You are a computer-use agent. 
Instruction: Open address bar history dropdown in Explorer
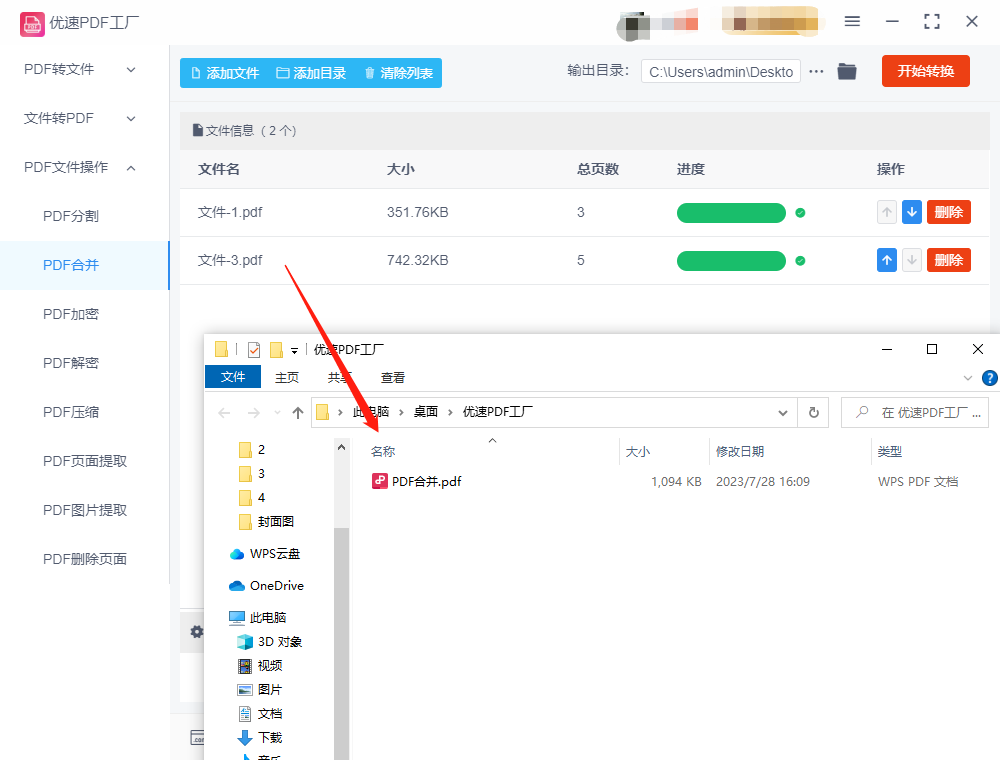point(783,413)
